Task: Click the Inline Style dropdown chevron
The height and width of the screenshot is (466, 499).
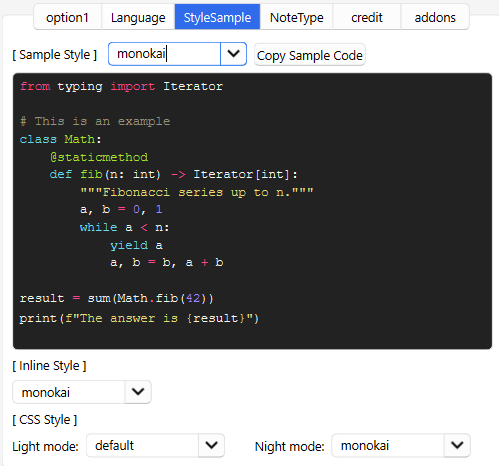Action: pos(138,392)
